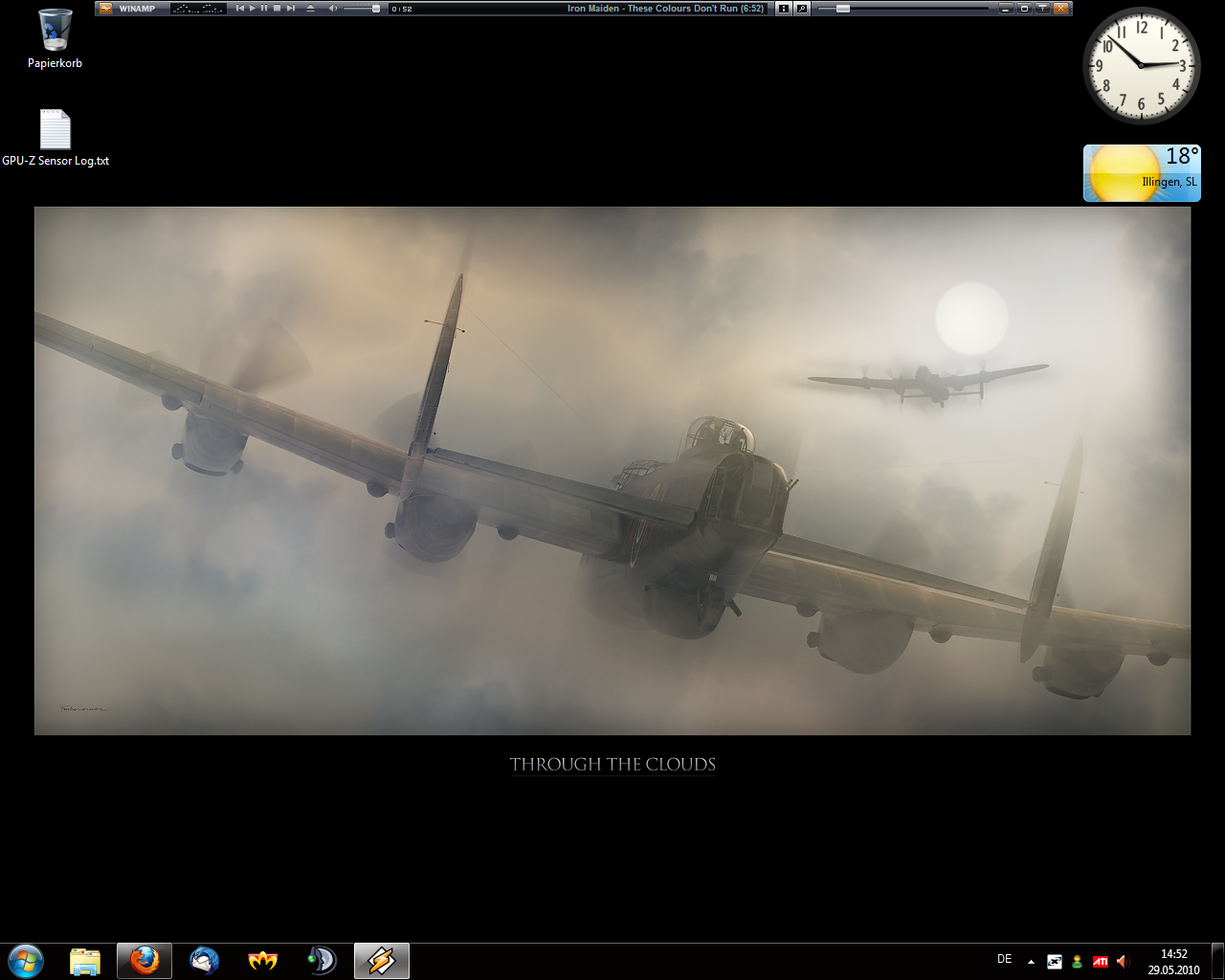Click the song title ticker in Winamp

pyautogui.click(x=666, y=8)
